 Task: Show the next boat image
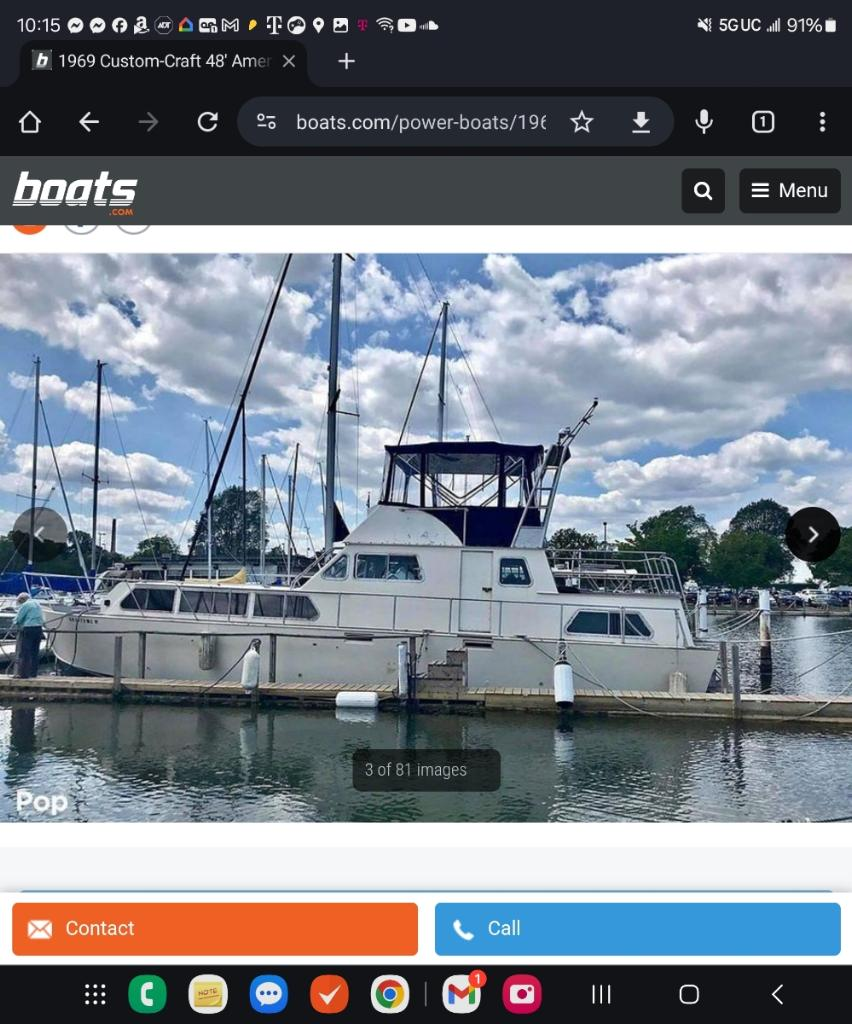coord(812,535)
